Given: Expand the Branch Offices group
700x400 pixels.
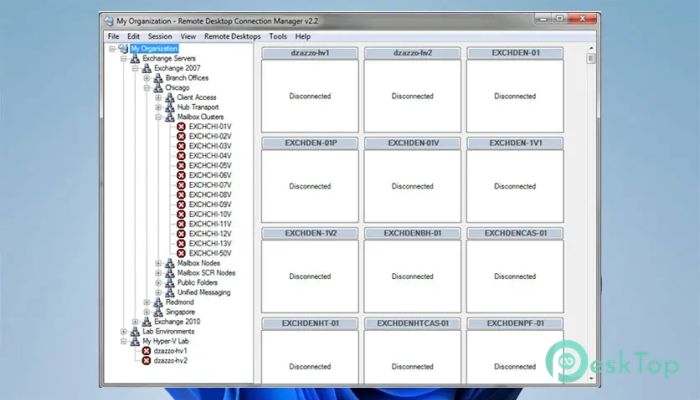Looking at the screenshot, I should (147, 78).
